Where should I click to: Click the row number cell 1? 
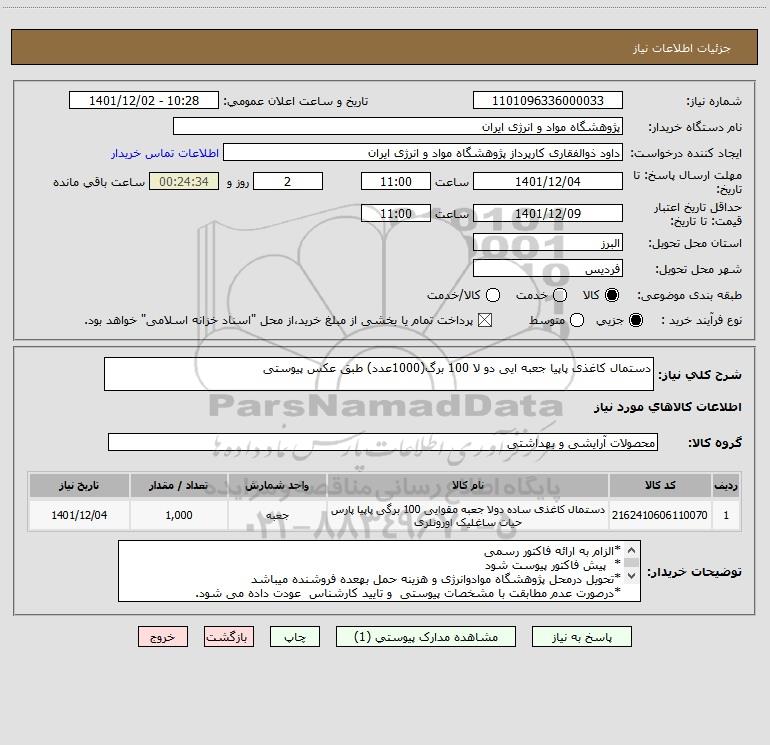726,515
